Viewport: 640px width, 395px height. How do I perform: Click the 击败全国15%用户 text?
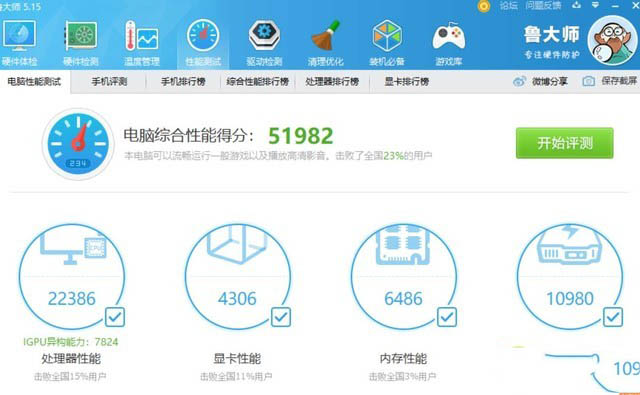pos(70,376)
